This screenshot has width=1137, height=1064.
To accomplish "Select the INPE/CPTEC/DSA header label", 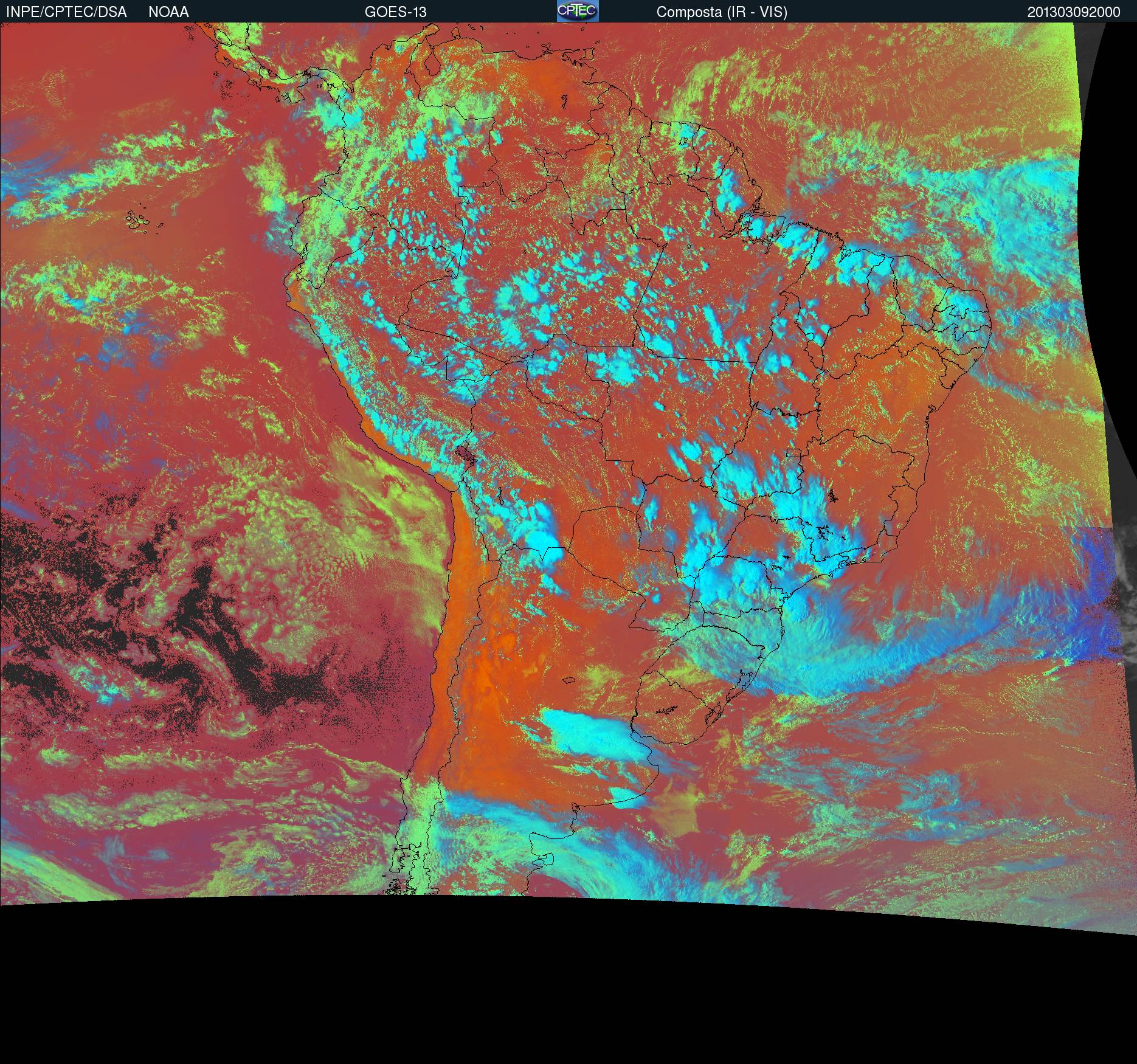I will click(66, 12).
